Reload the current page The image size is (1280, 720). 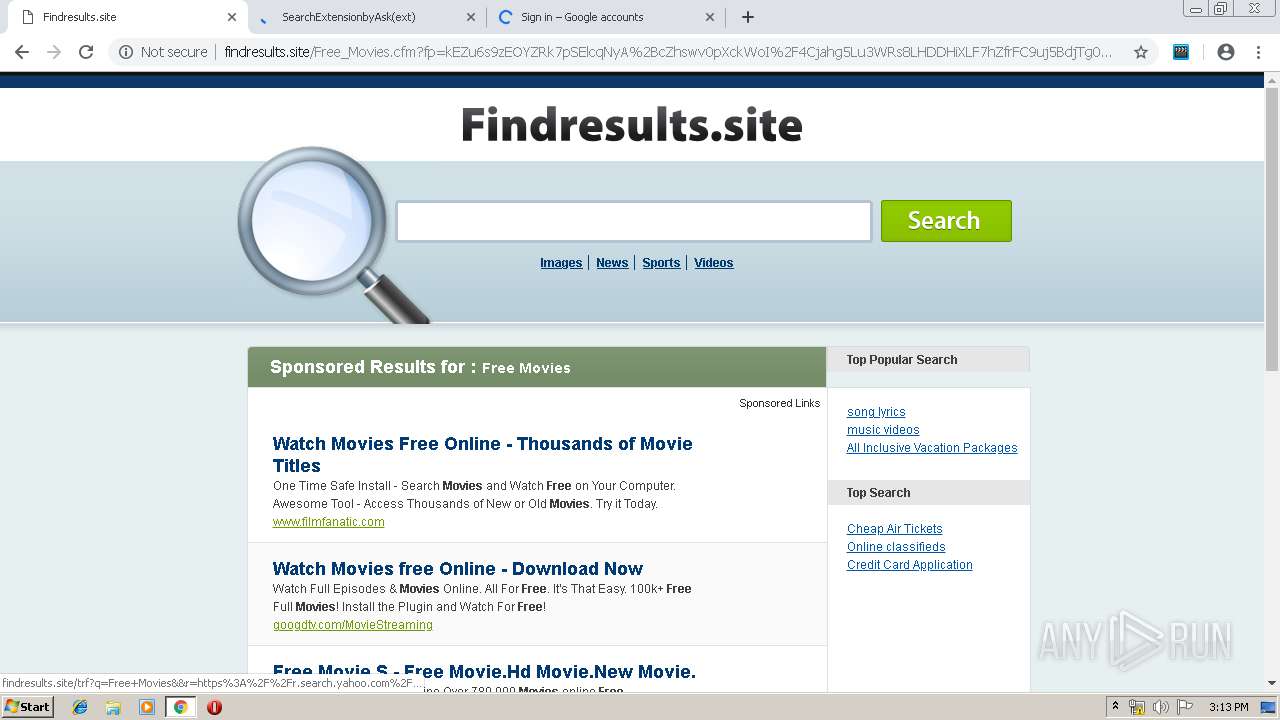click(x=86, y=52)
